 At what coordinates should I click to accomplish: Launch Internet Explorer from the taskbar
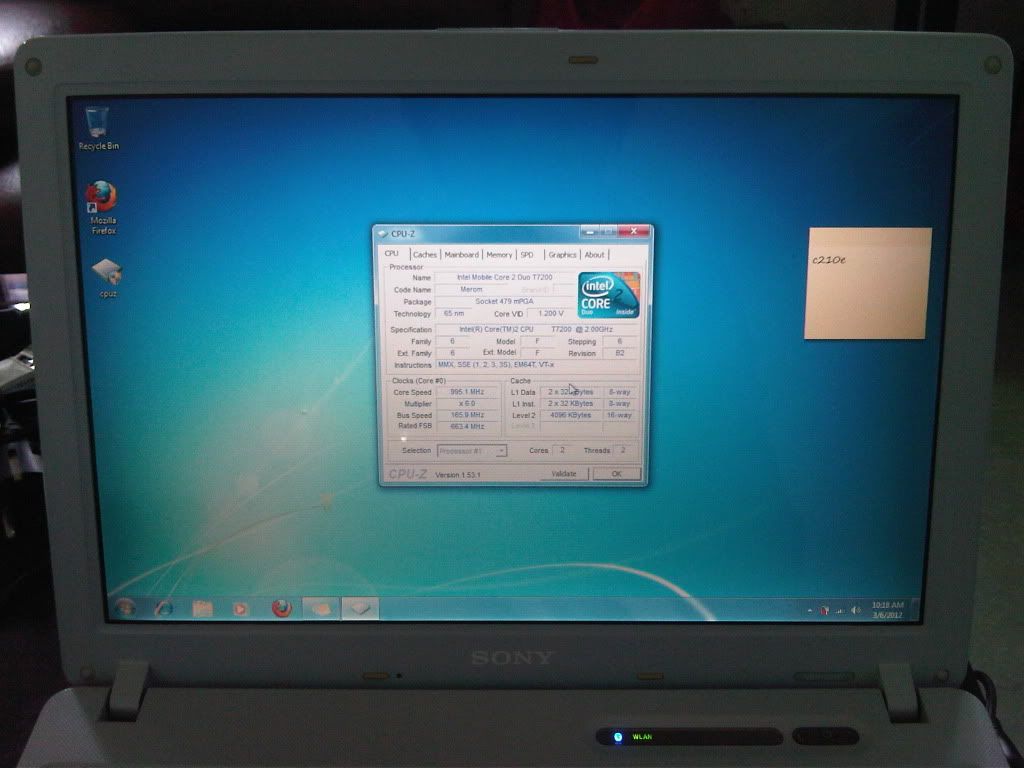[x=163, y=609]
